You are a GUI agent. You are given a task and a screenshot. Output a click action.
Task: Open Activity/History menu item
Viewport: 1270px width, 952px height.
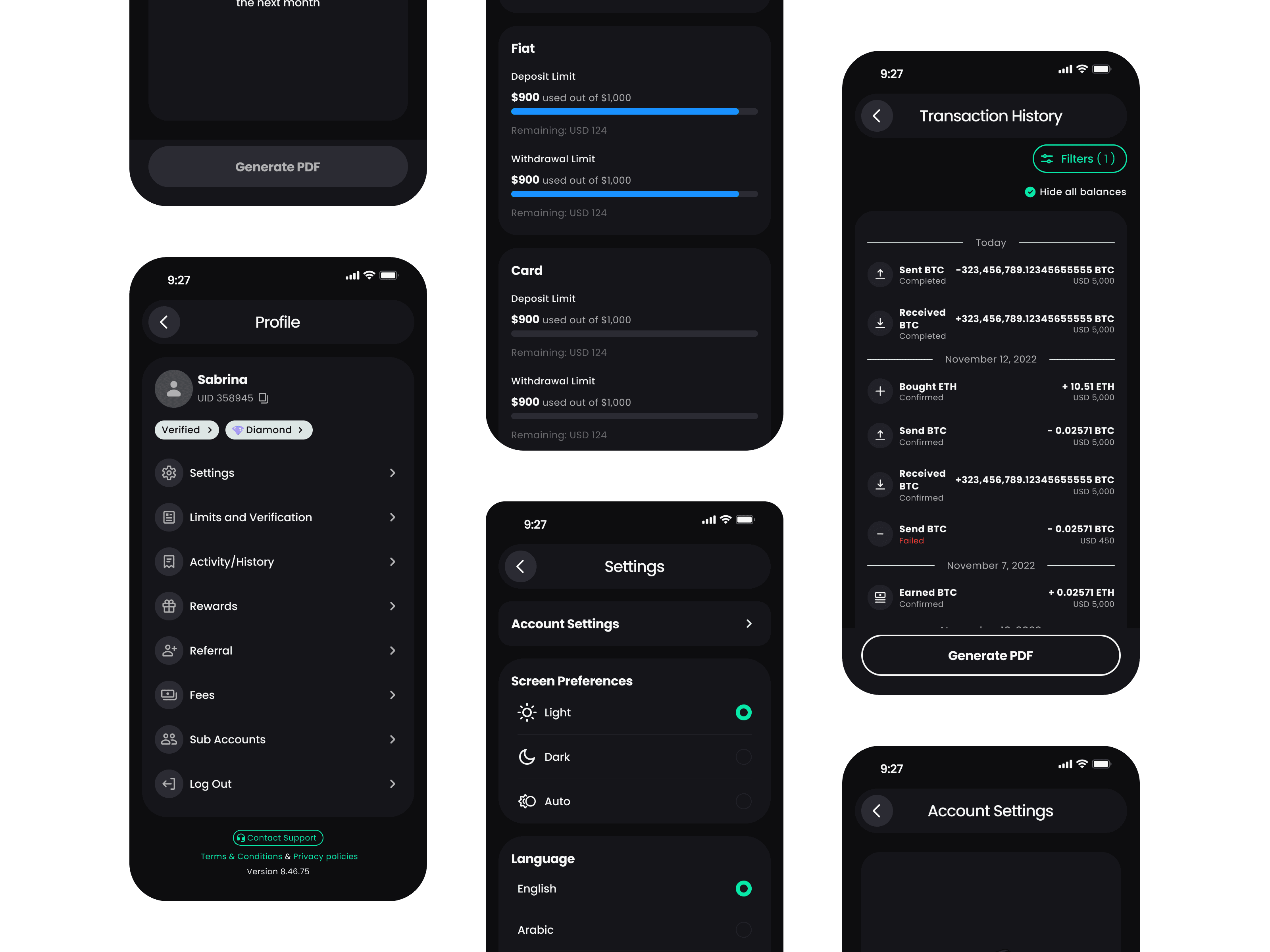(232, 562)
